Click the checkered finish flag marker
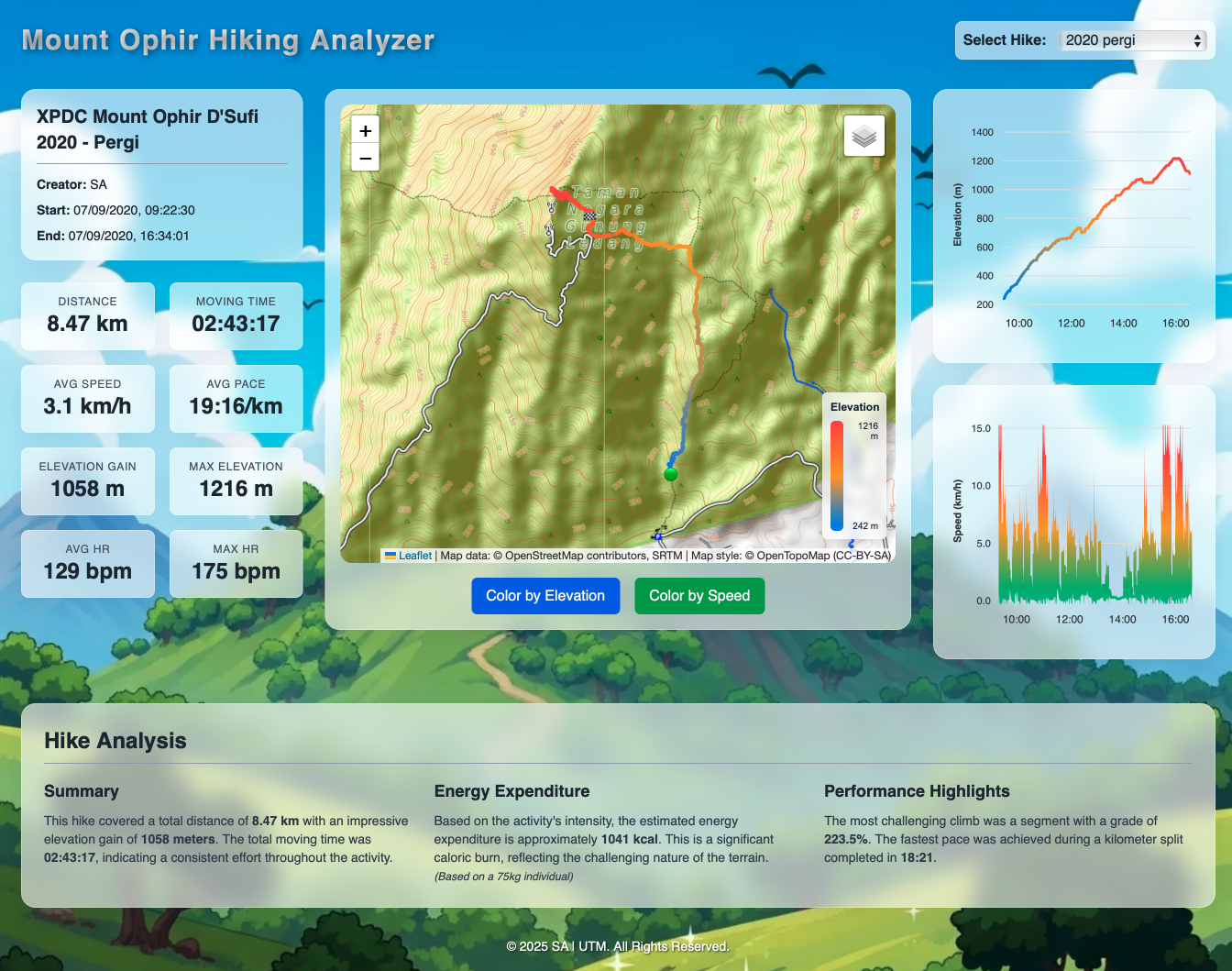 tap(589, 215)
